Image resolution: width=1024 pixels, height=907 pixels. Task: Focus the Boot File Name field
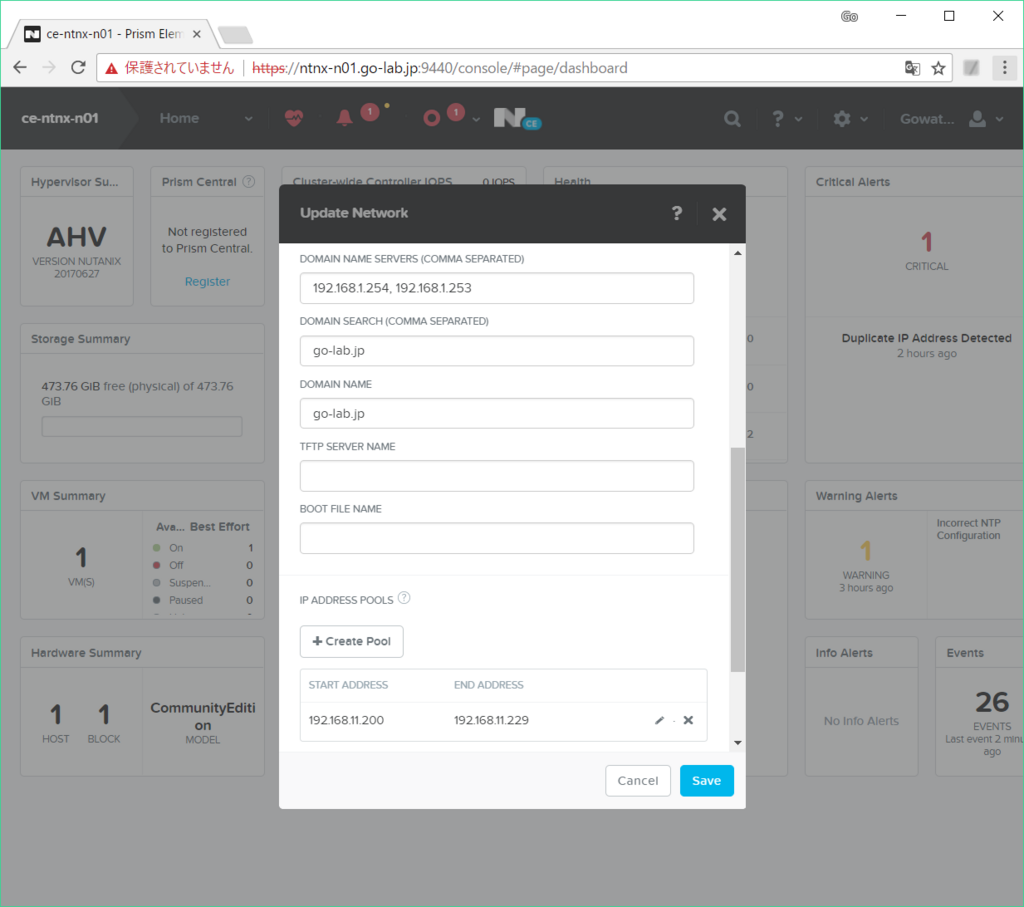(x=496, y=538)
